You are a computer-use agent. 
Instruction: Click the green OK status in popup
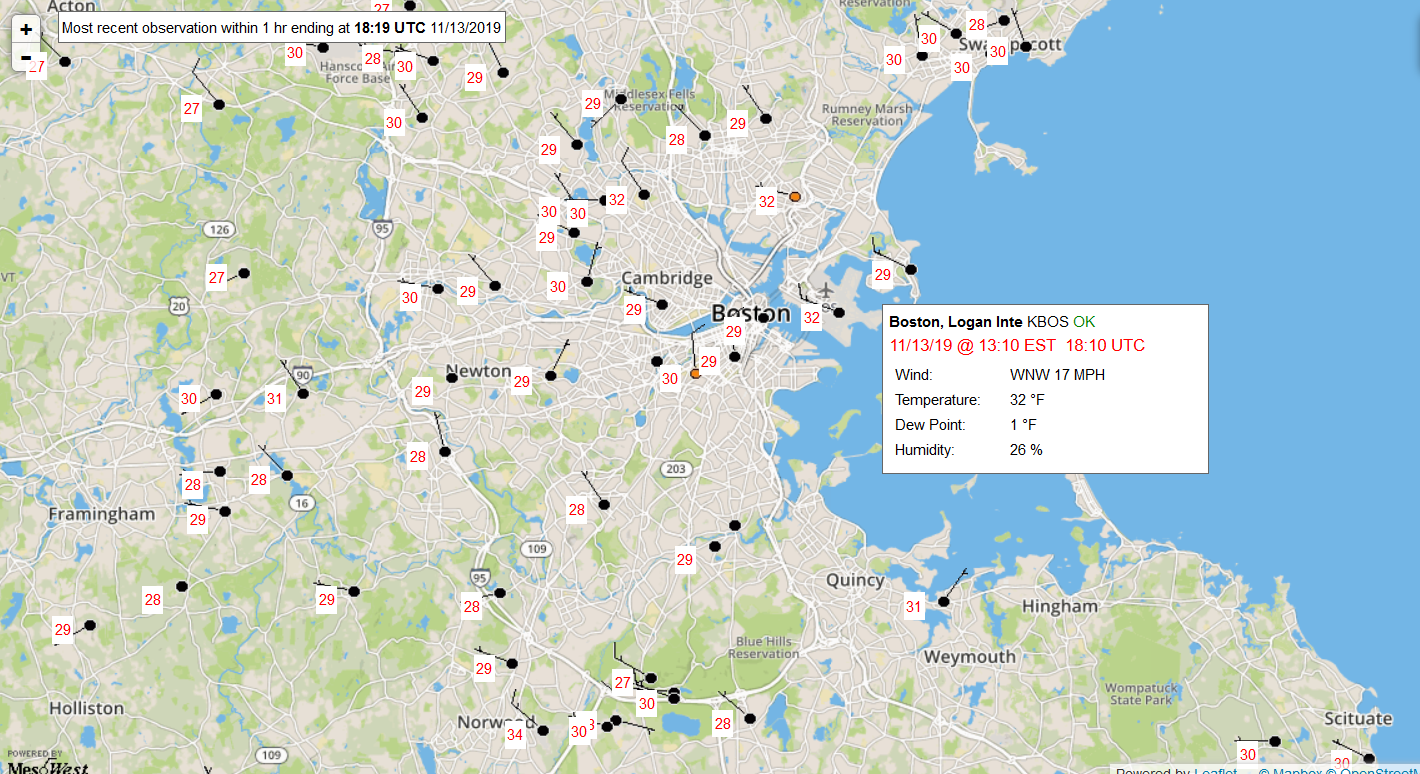(1085, 322)
